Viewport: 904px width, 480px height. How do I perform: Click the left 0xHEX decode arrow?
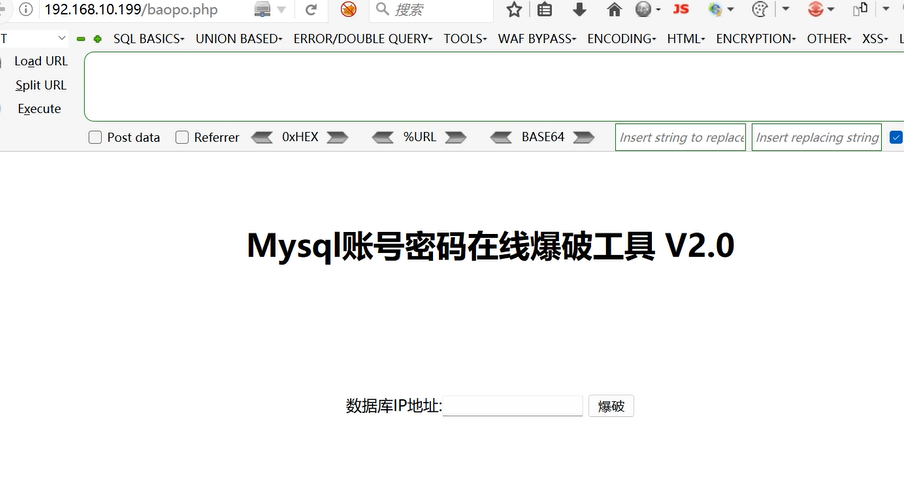(262, 137)
